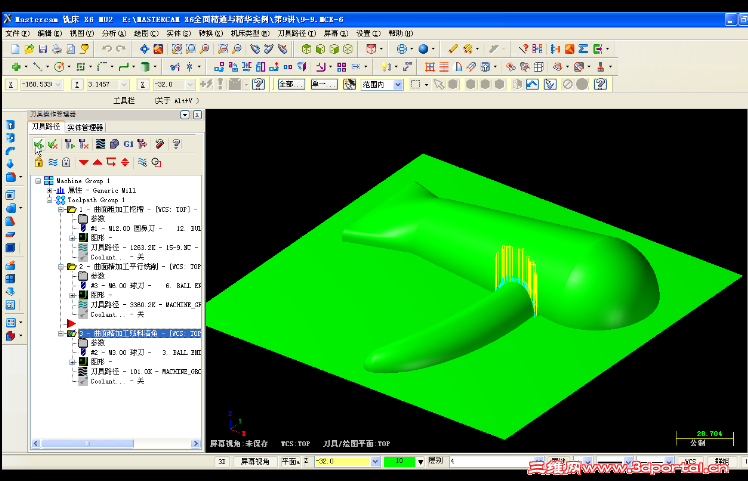Click the 3D mode status bar button
Image resolution: width=748 pixels, height=481 pixels.
(x=222, y=461)
